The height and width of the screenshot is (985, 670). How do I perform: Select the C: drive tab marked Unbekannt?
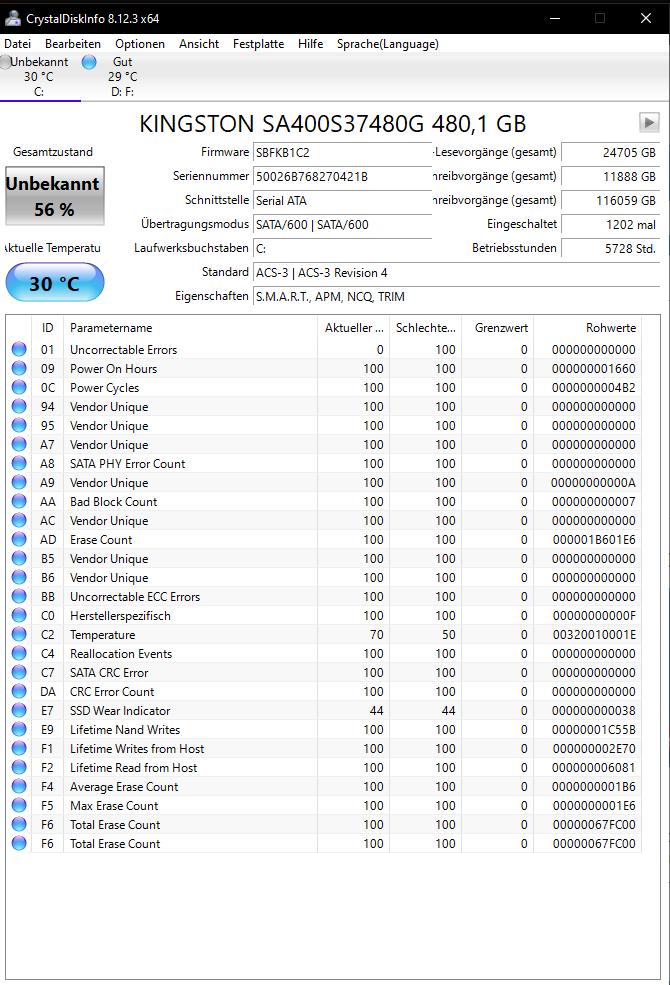click(x=39, y=77)
